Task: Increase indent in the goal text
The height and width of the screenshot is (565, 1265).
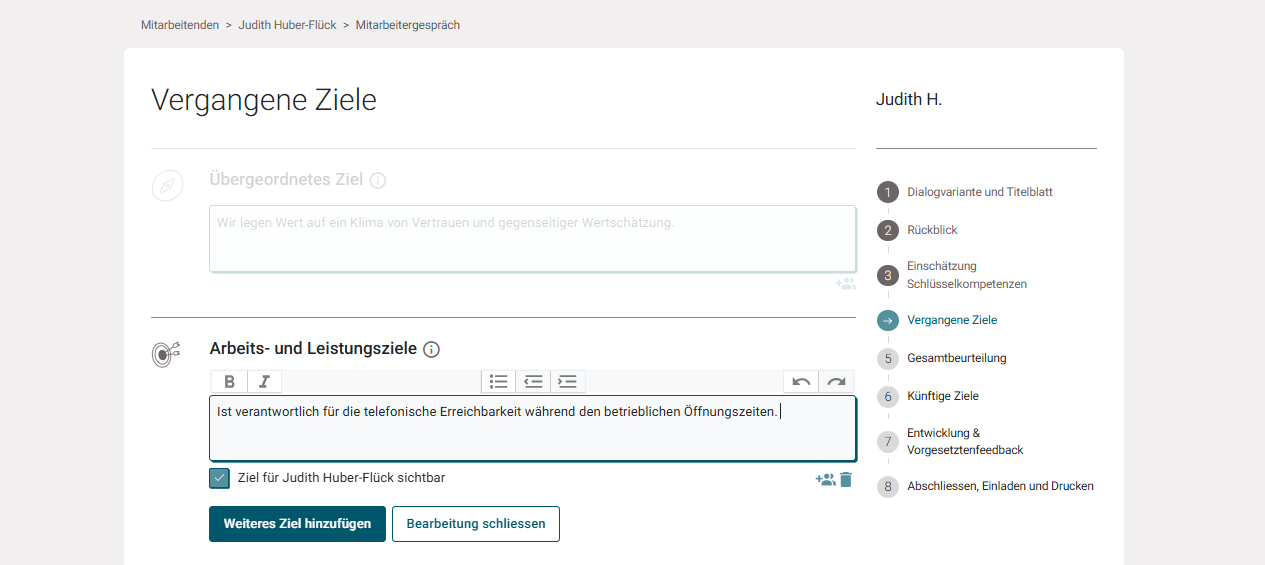Action: point(567,381)
